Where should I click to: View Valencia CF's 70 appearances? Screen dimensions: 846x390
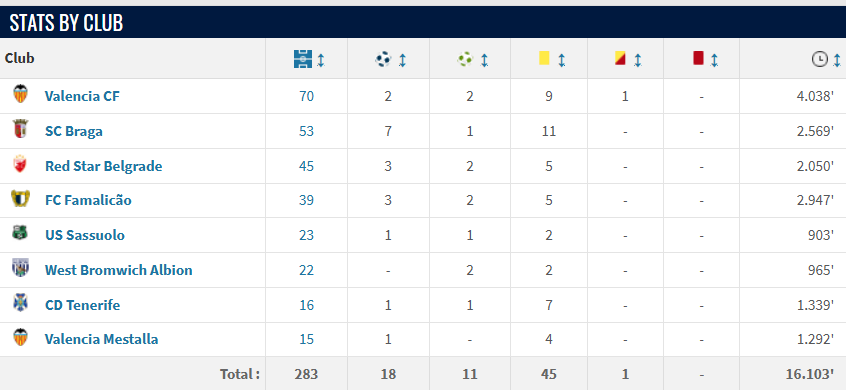(306, 97)
